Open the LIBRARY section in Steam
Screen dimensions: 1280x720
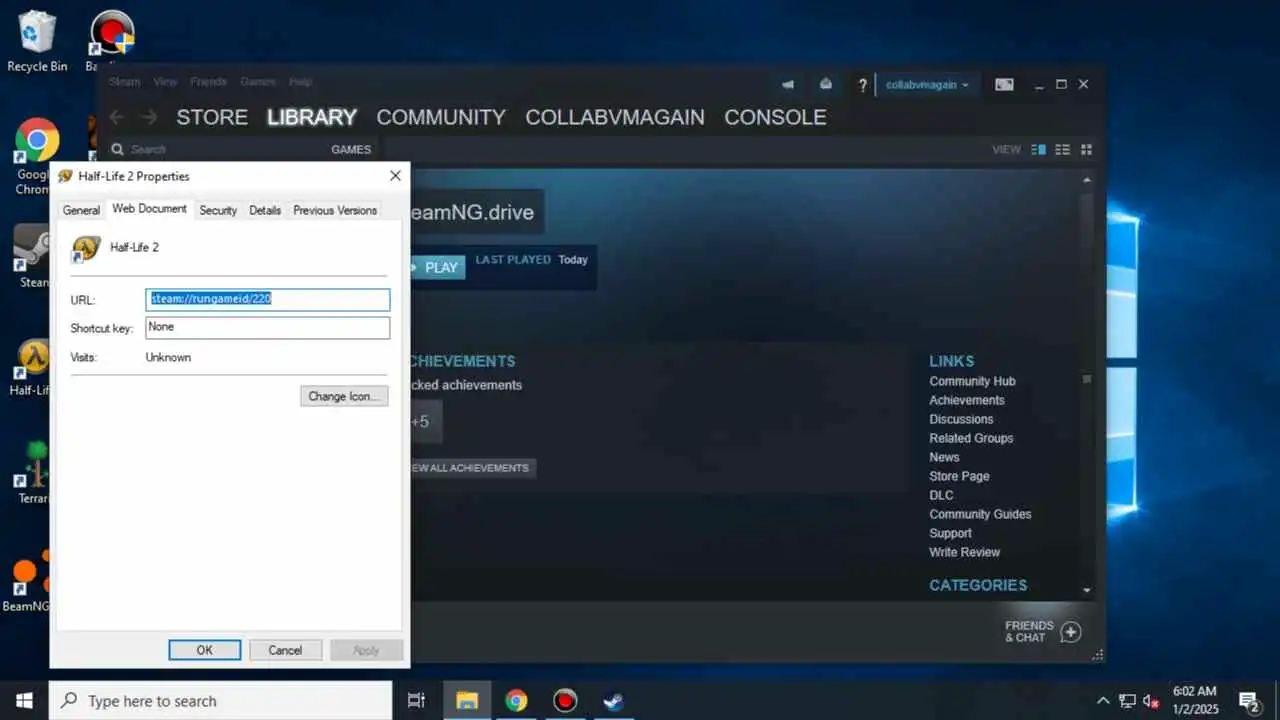(312, 117)
